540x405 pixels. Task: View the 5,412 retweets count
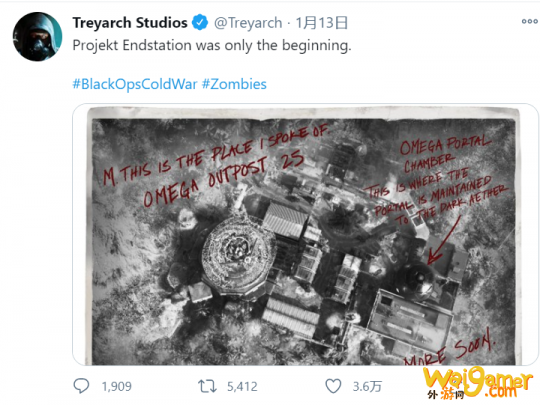point(242,386)
